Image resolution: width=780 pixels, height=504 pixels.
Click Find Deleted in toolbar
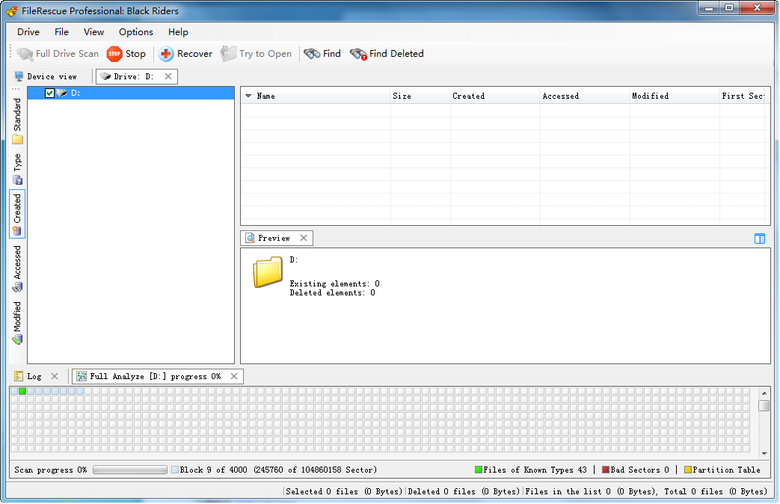tap(386, 54)
